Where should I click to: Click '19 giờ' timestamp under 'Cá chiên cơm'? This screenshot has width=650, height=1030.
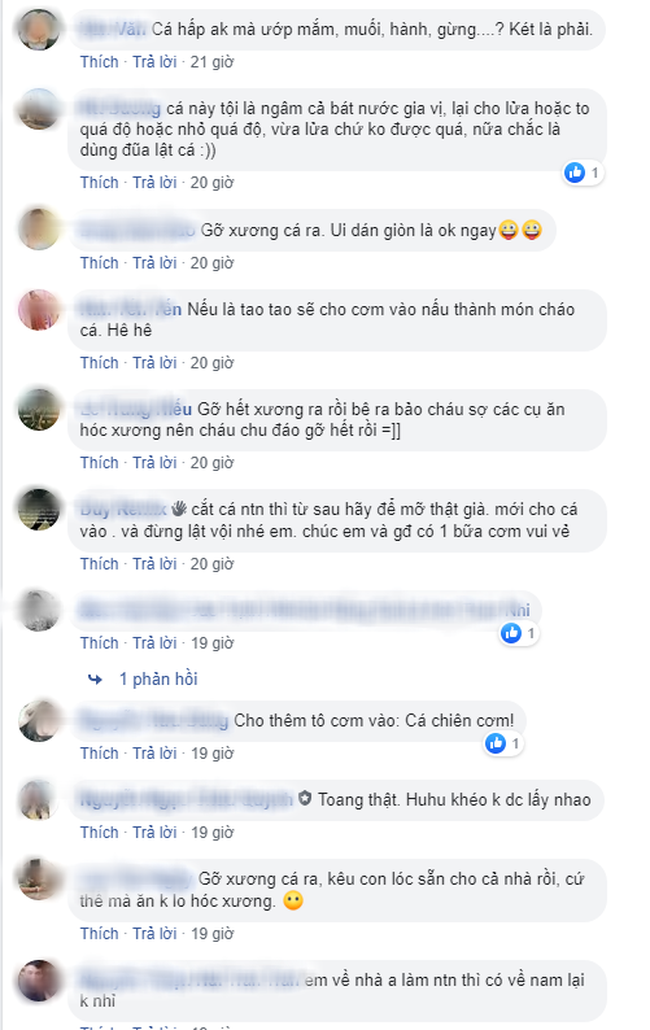tap(212, 753)
